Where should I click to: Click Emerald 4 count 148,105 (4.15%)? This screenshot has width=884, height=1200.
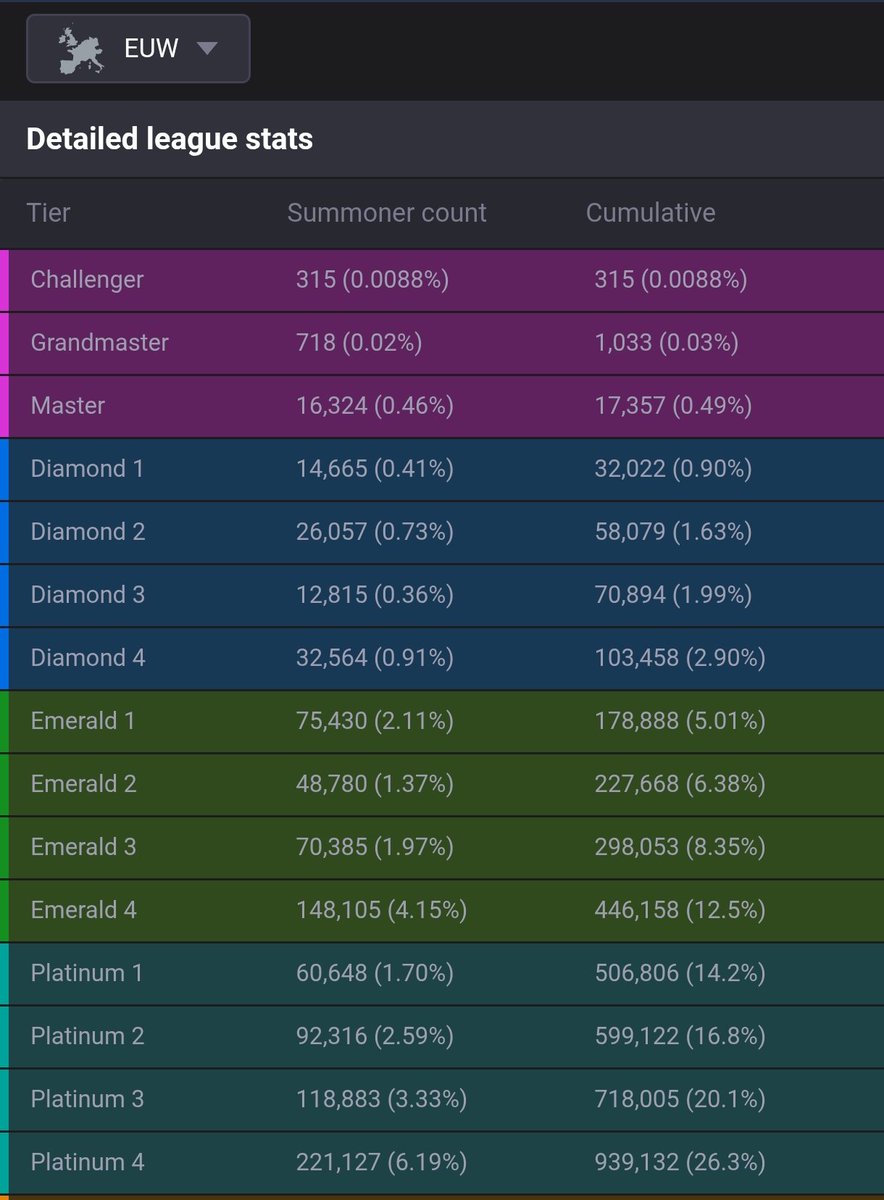381,910
